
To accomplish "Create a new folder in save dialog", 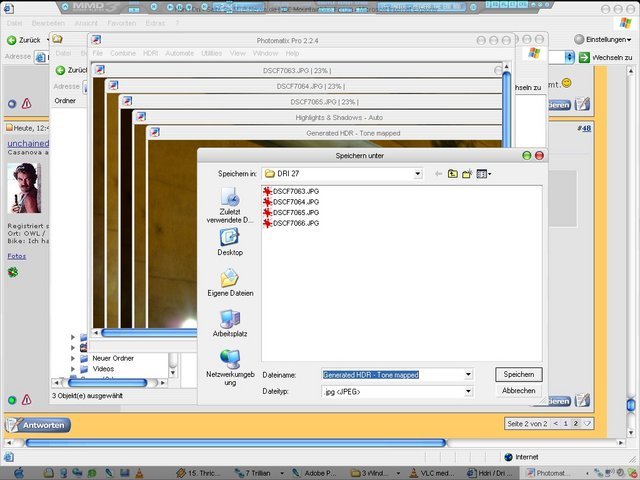I will [467, 174].
